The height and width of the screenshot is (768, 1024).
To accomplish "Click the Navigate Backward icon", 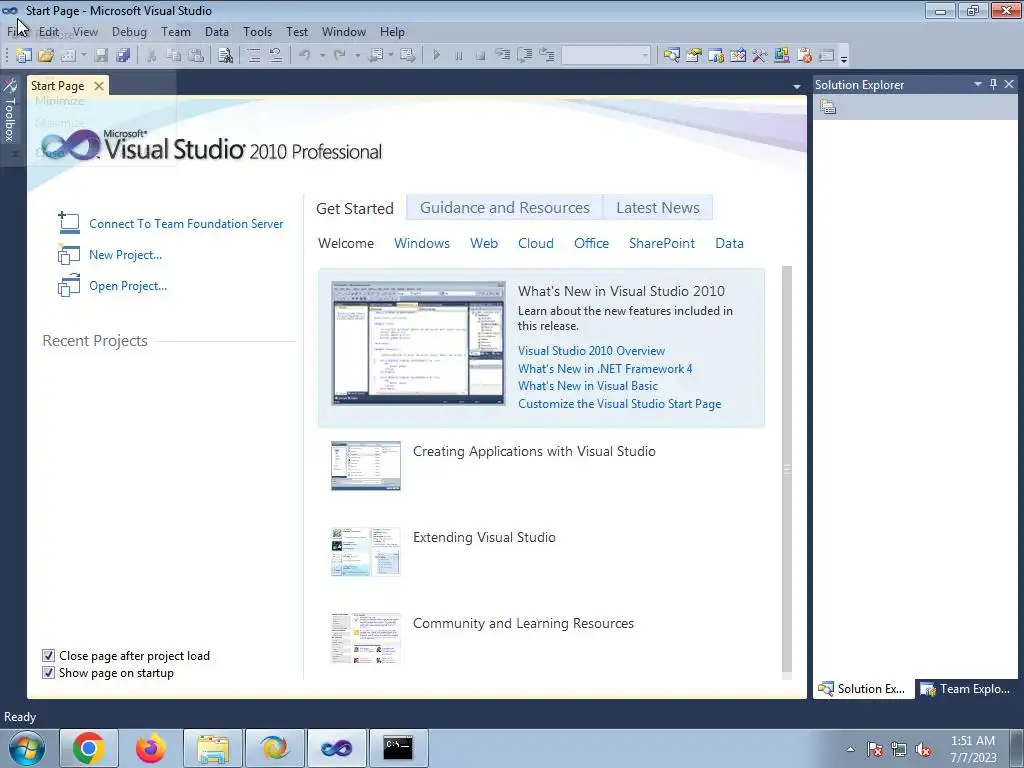I will 376,56.
